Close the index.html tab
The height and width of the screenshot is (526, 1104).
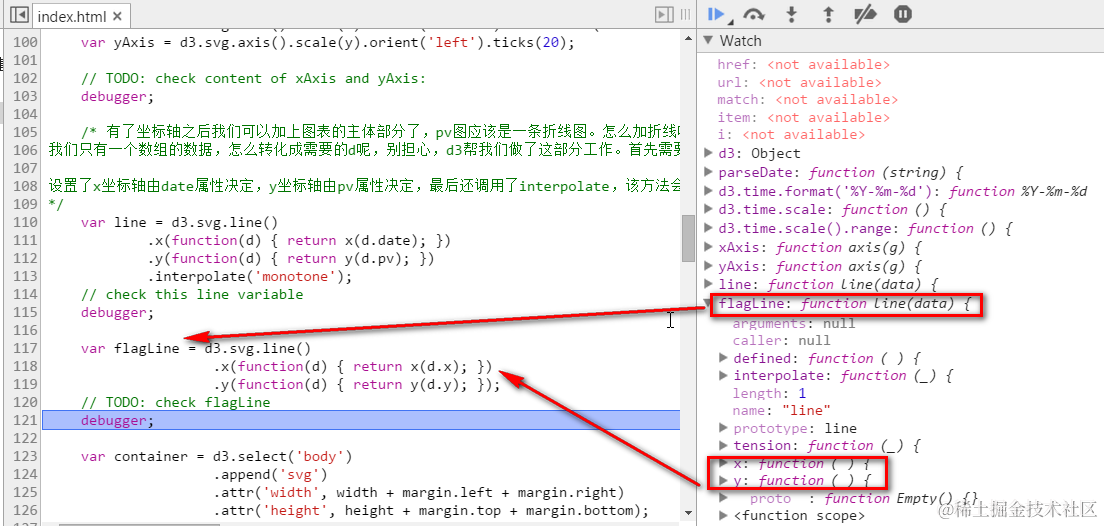[118, 15]
